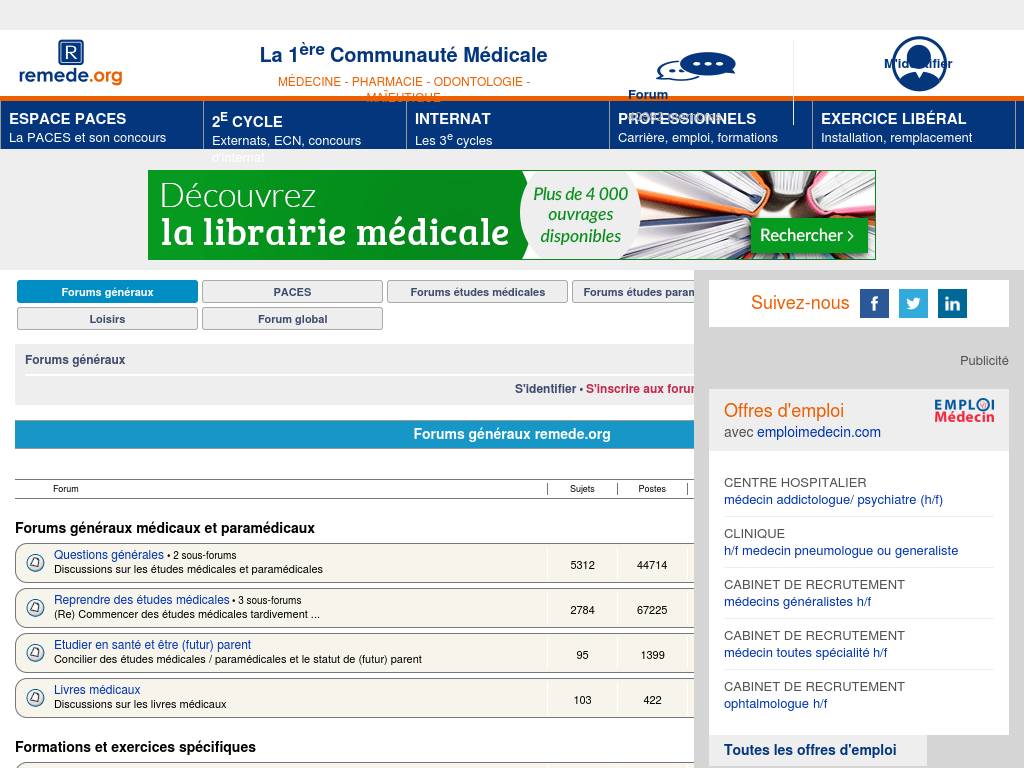Viewport: 1024px width, 768px height.
Task: Click the Livres médicaux forum status icon
Action: [35, 698]
